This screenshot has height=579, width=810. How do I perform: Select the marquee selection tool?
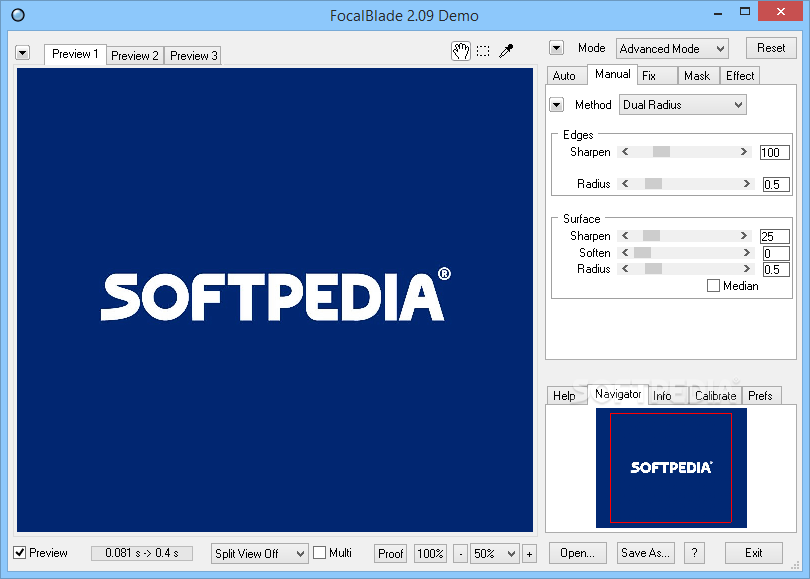tap(484, 51)
